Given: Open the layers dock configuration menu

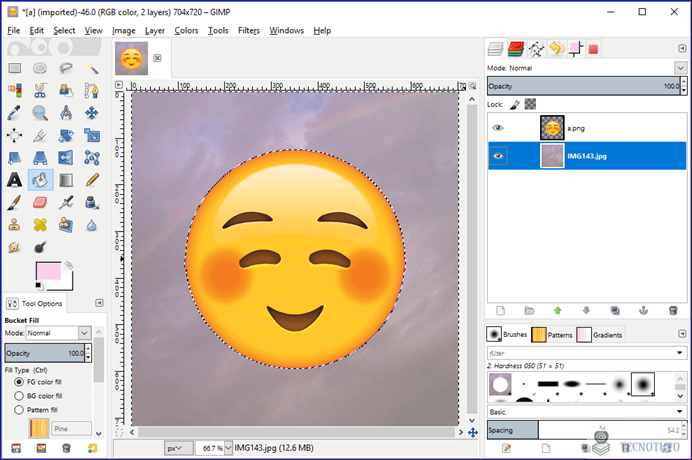Looking at the screenshot, I should tap(682, 48).
